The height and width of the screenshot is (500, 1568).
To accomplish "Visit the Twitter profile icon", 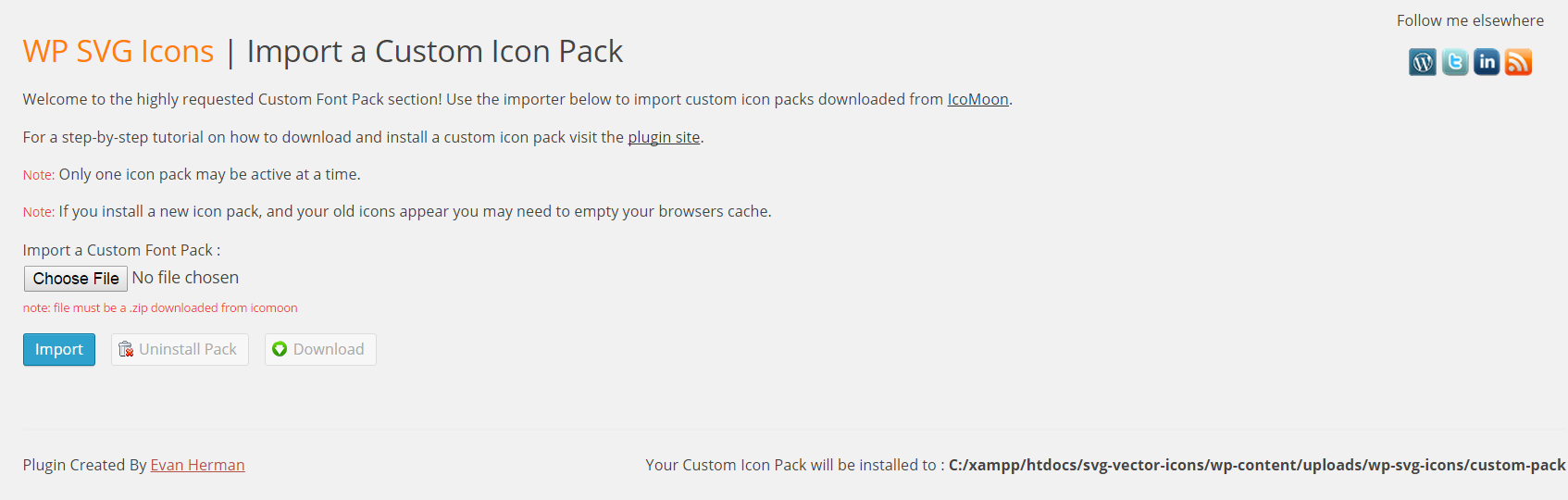I will click(1455, 62).
